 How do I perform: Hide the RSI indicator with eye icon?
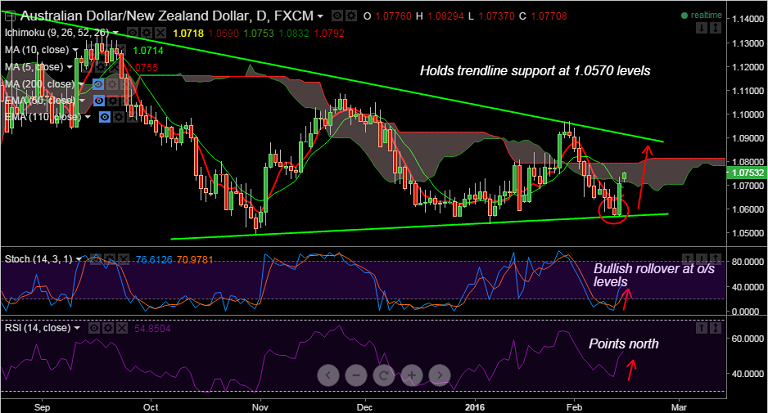tap(94, 328)
